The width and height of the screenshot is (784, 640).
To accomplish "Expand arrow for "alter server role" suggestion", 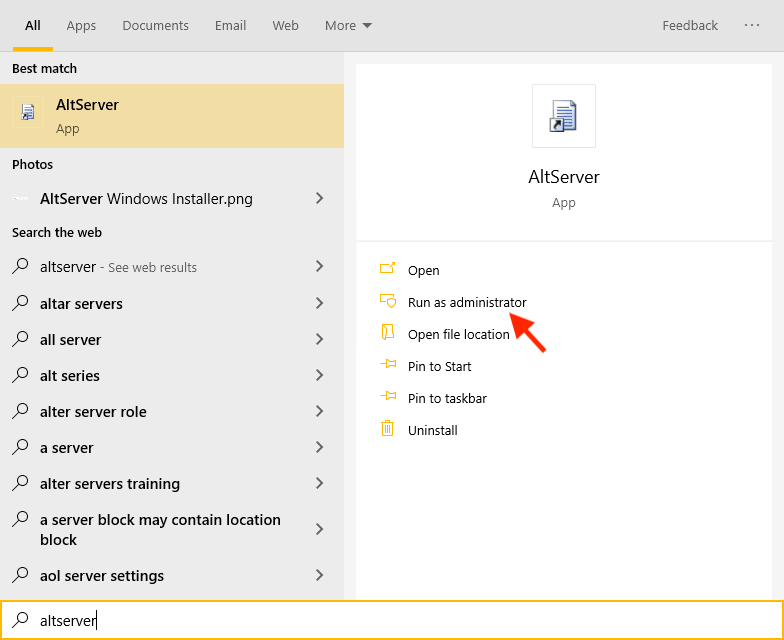I will [320, 411].
